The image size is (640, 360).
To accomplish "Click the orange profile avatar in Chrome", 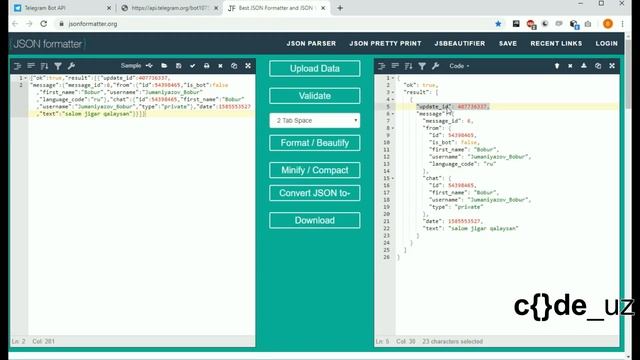I will tap(608, 24).
